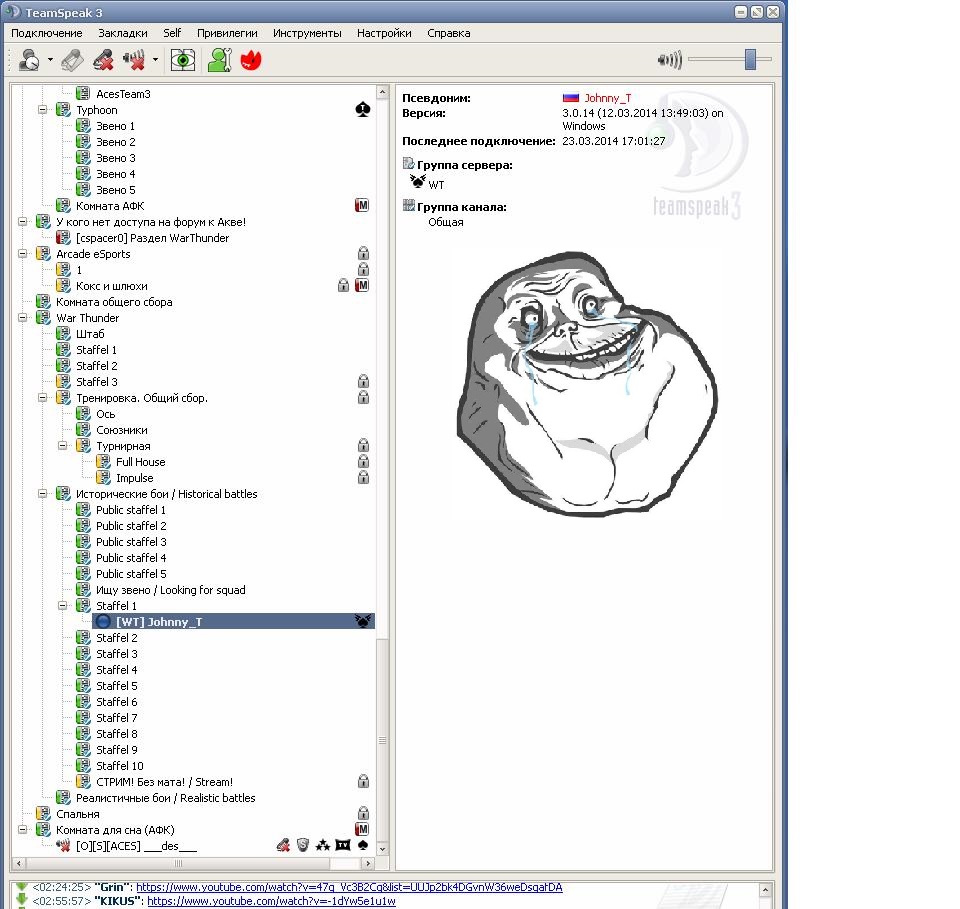This screenshot has width=960, height=909.
Task: Collapse Комната для сна (АФК) channel
Action: click(23, 830)
